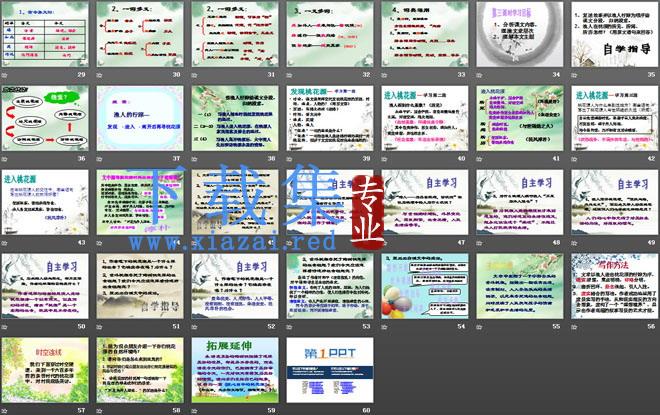
Task: Click animation star icon under slide 43
Action: 5,243
